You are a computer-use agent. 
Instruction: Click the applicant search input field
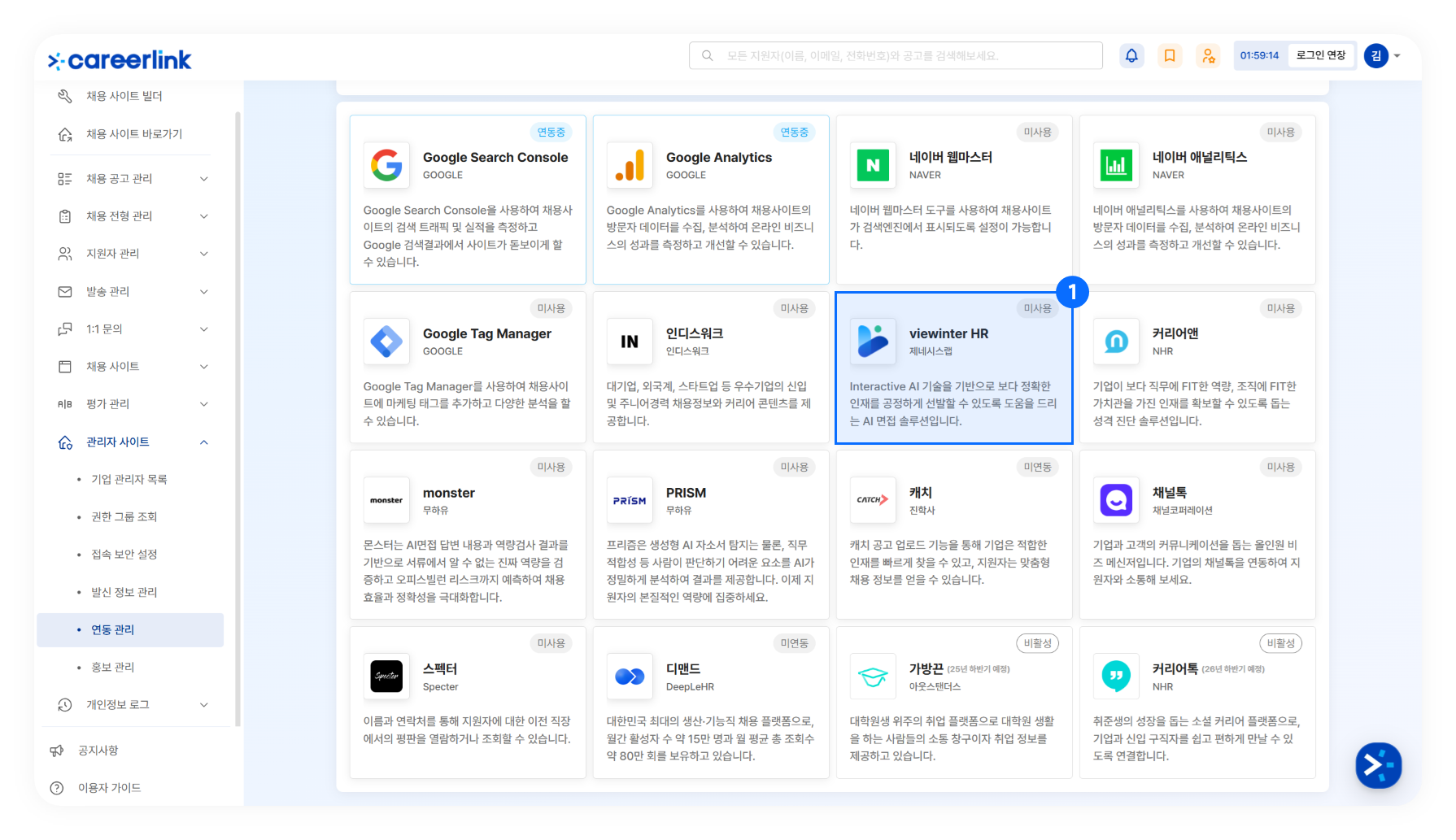point(896,55)
